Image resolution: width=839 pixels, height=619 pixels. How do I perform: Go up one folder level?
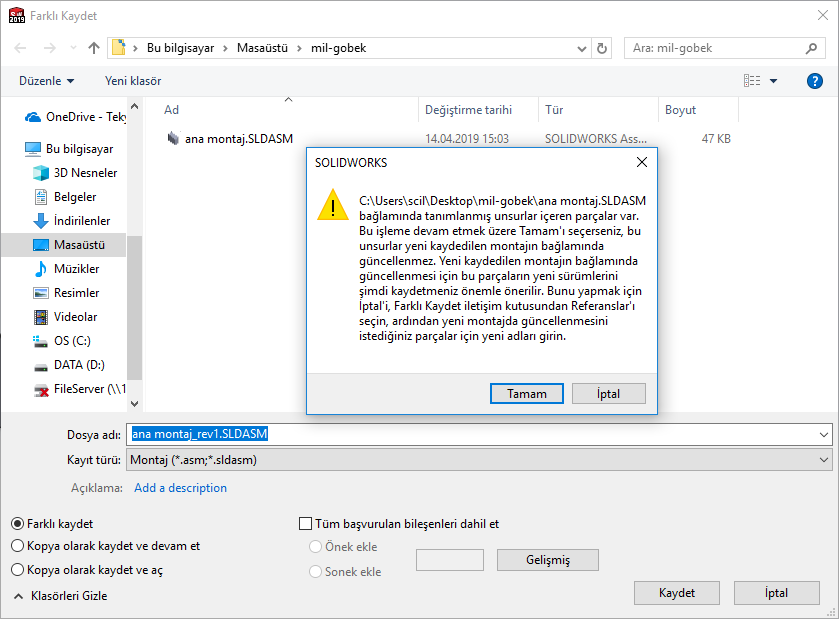tap(94, 48)
